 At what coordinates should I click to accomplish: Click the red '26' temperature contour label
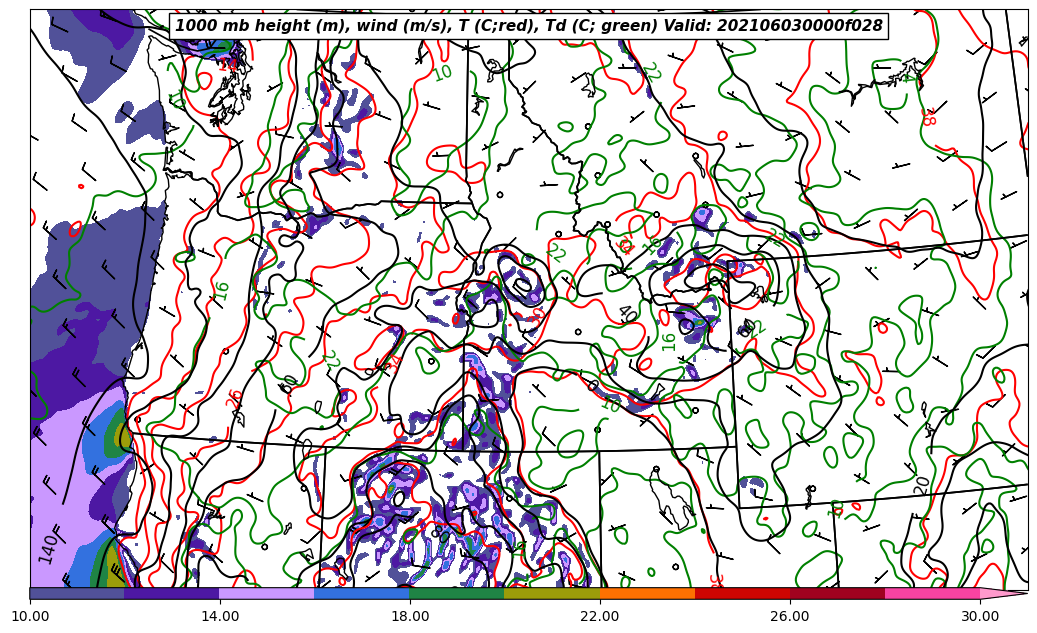[234, 400]
